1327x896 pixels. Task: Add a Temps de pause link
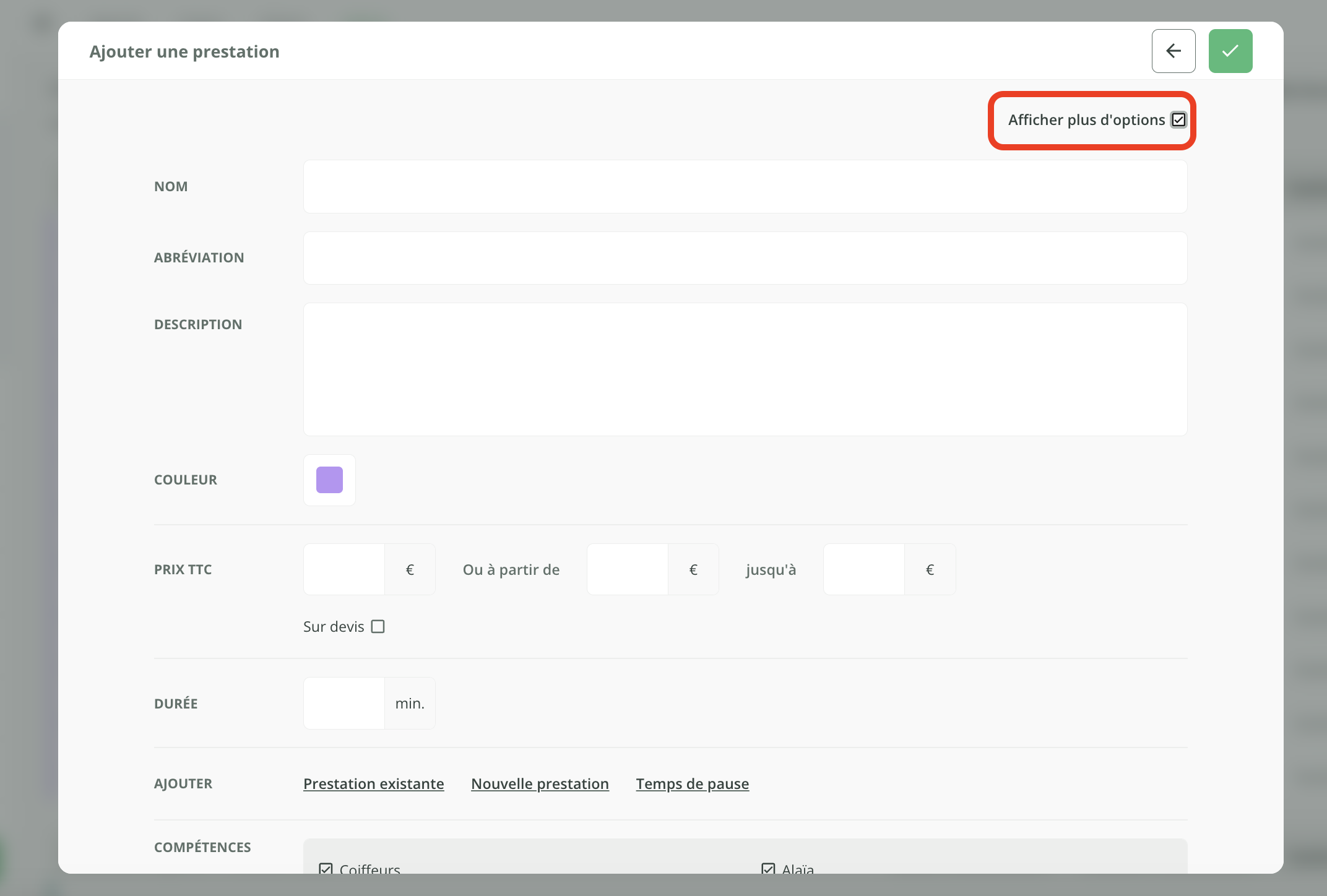pos(692,784)
